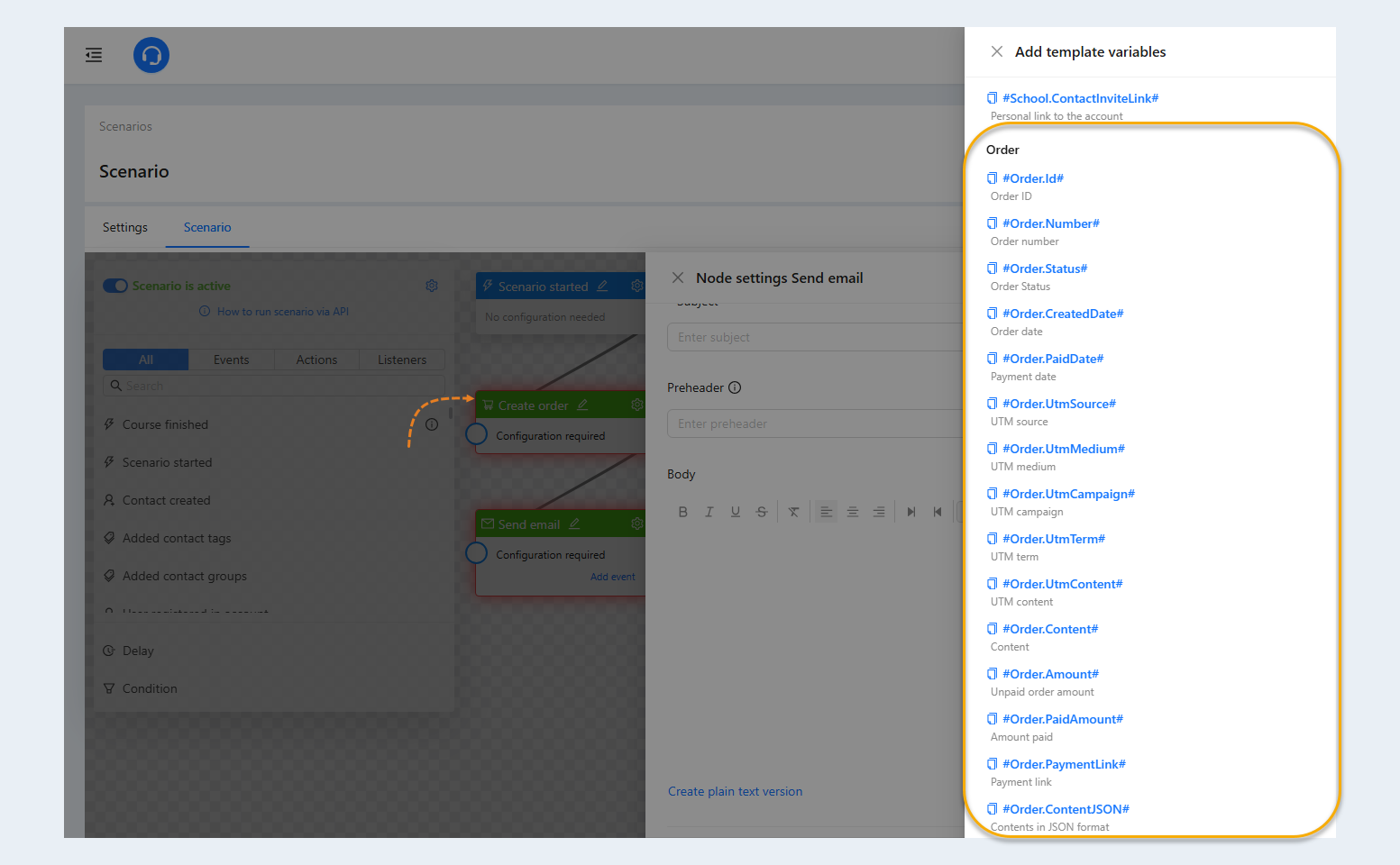
Task: Rename Send email node pencil icon
Action: (574, 524)
